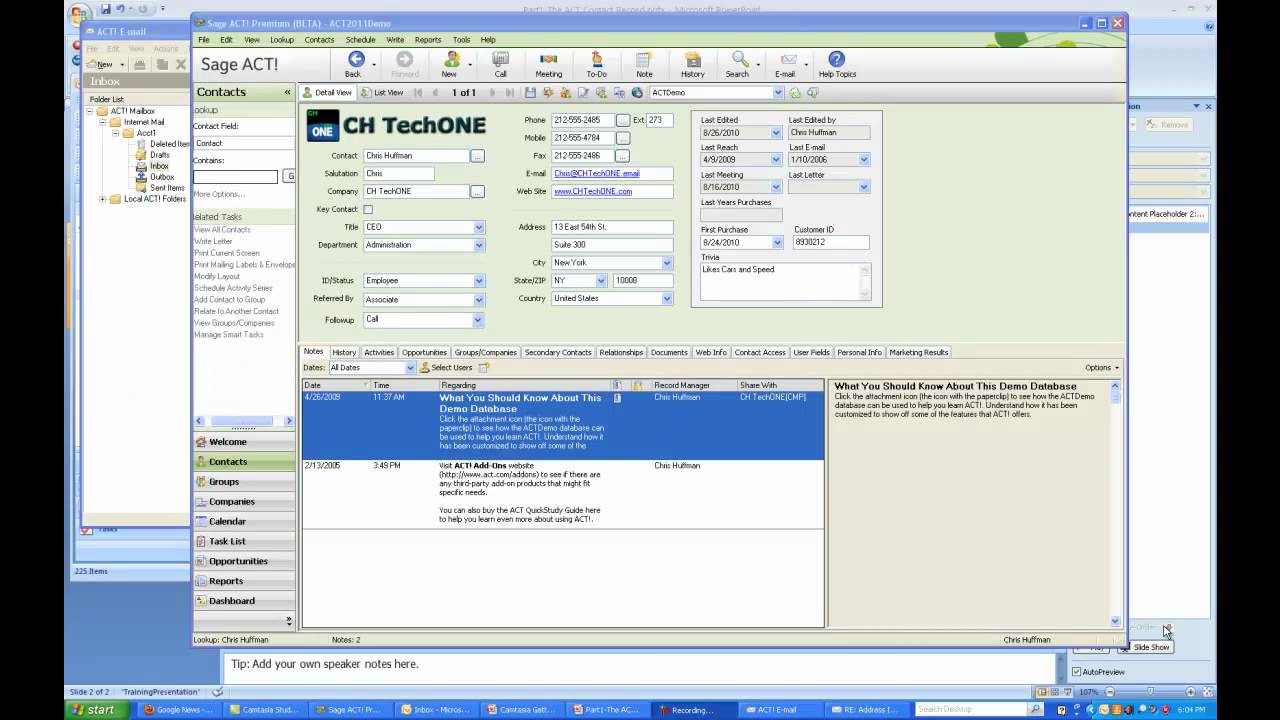Click icon right of ACTDemo layout dropdown
Screen dimensions: 1280x720
pos(796,93)
